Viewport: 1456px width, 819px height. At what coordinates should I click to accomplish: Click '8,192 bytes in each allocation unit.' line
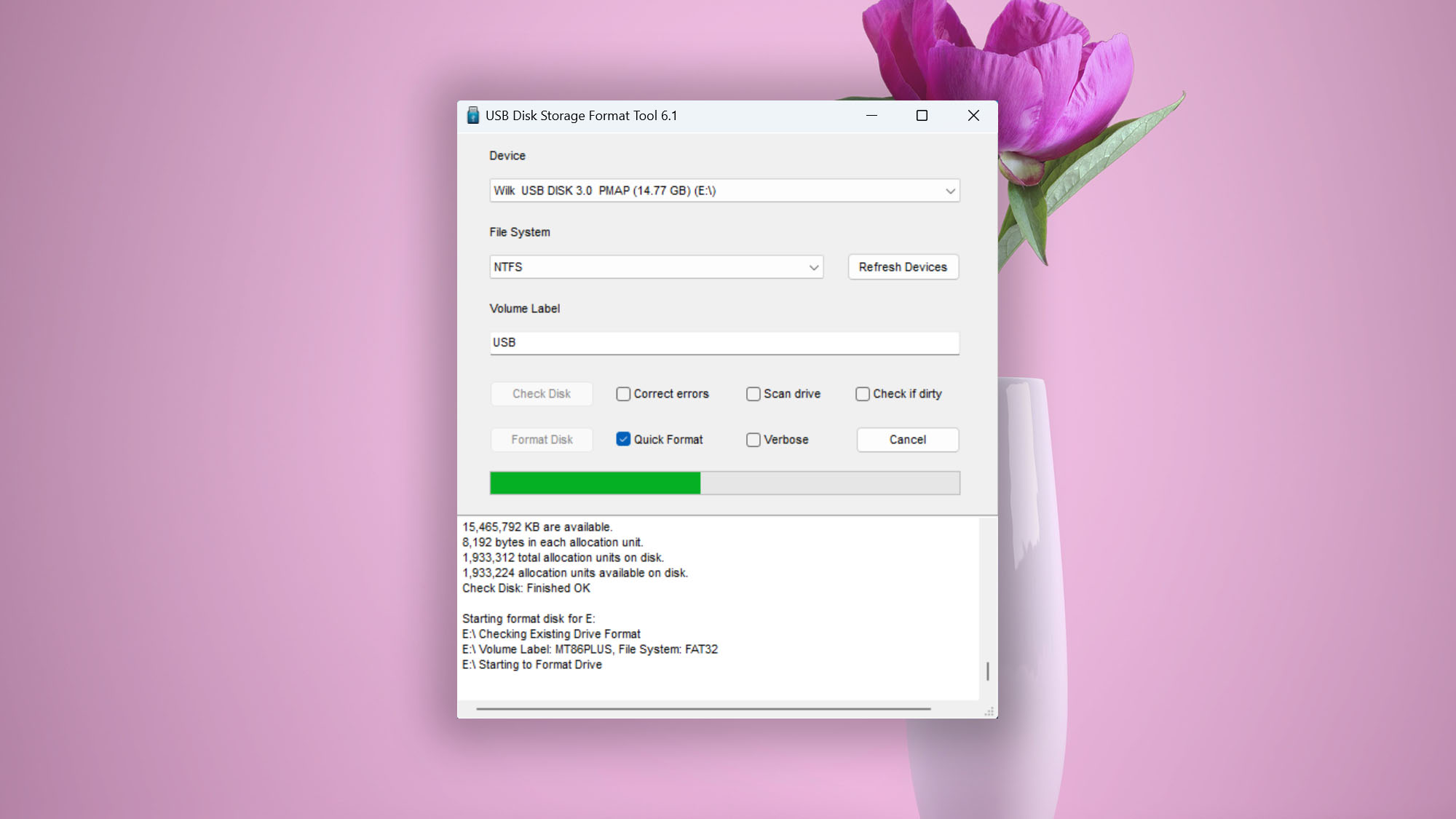[x=553, y=542]
